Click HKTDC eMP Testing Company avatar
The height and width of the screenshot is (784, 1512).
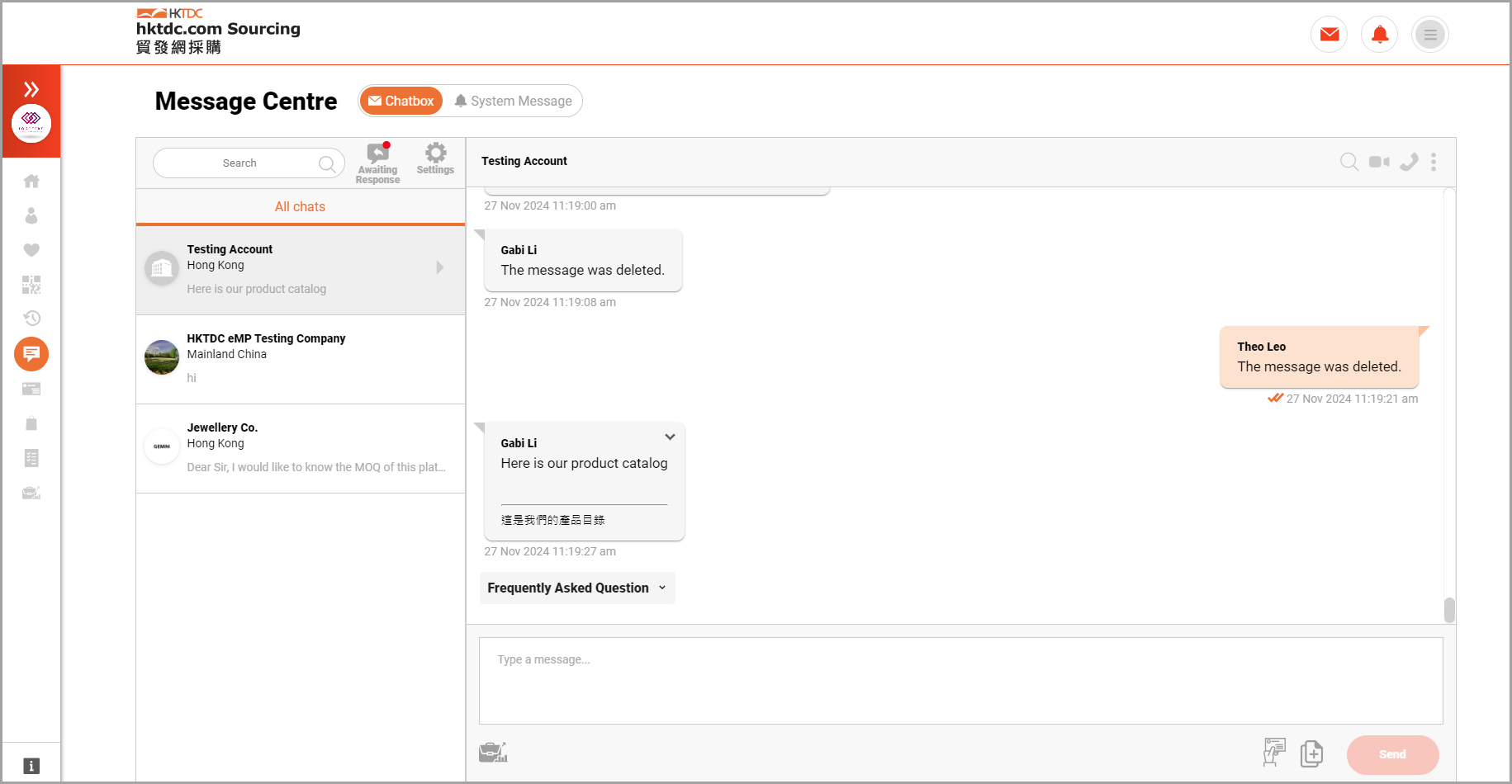pyautogui.click(x=162, y=357)
